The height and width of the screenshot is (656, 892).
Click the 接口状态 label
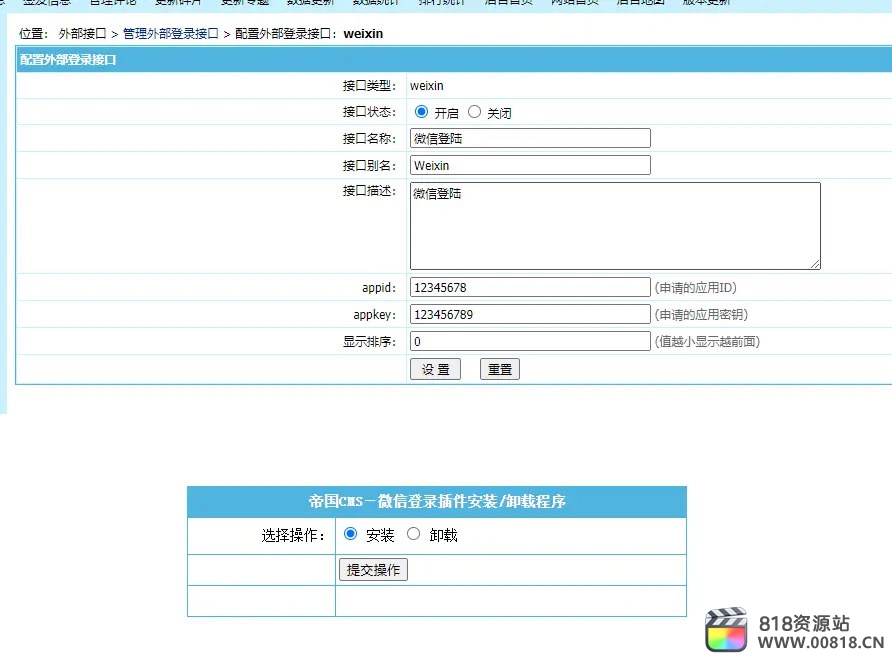[369, 112]
